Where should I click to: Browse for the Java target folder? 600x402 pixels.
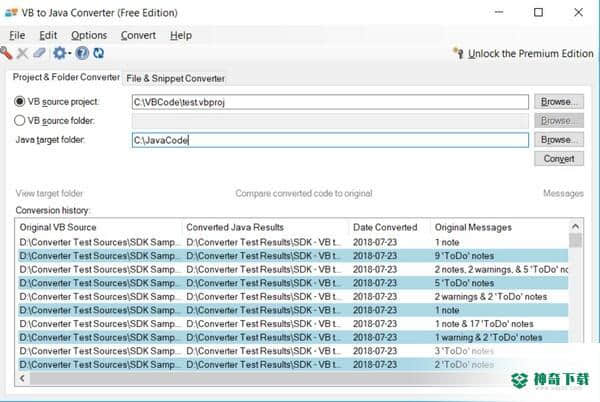pyautogui.click(x=559, y=140)
